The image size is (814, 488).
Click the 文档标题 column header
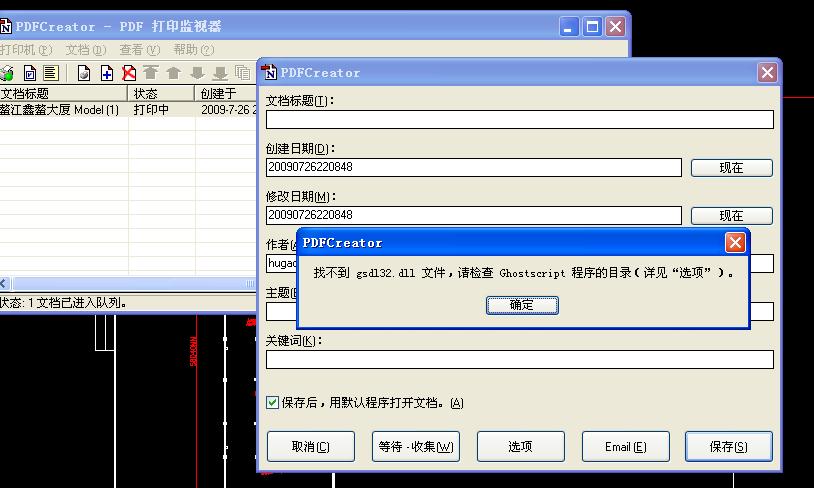(x=63, y=93)
